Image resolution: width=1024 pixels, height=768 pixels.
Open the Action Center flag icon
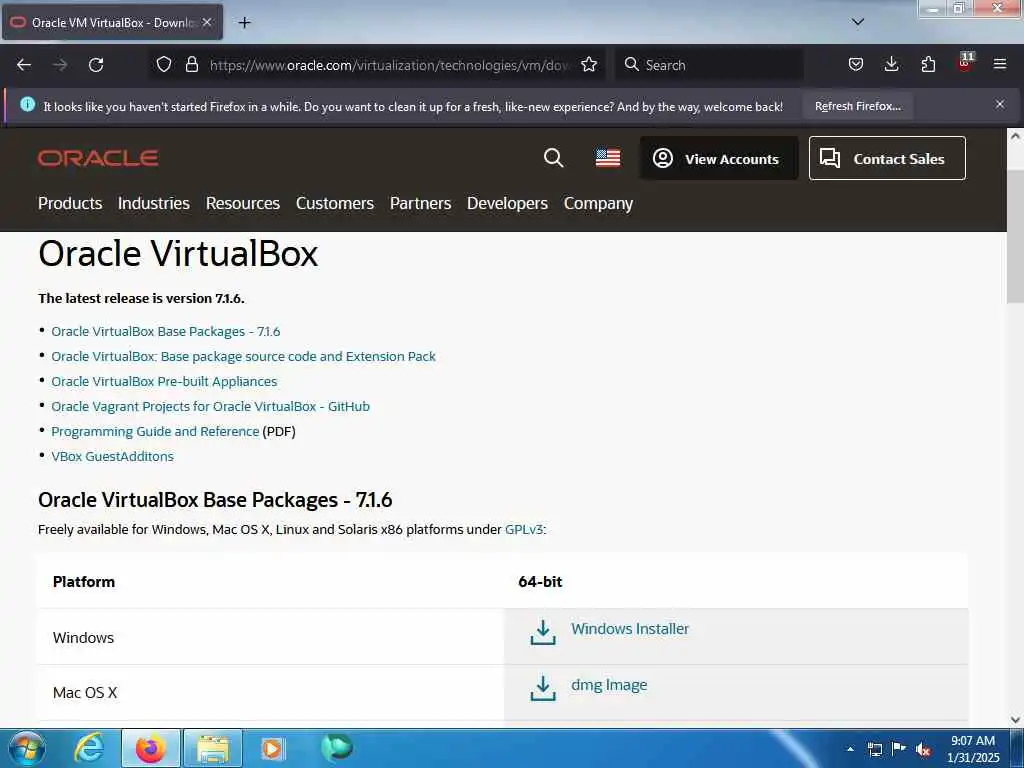tap(899, 749)
